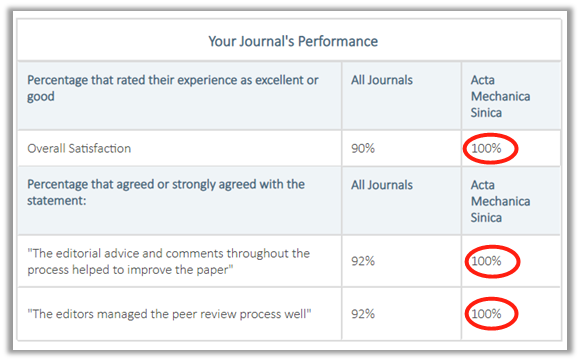Image resolution: width=580 pixels, height=361 pixels.
Task: Click 'Percentage that rated their experience' header
Action: coord(173,88)
